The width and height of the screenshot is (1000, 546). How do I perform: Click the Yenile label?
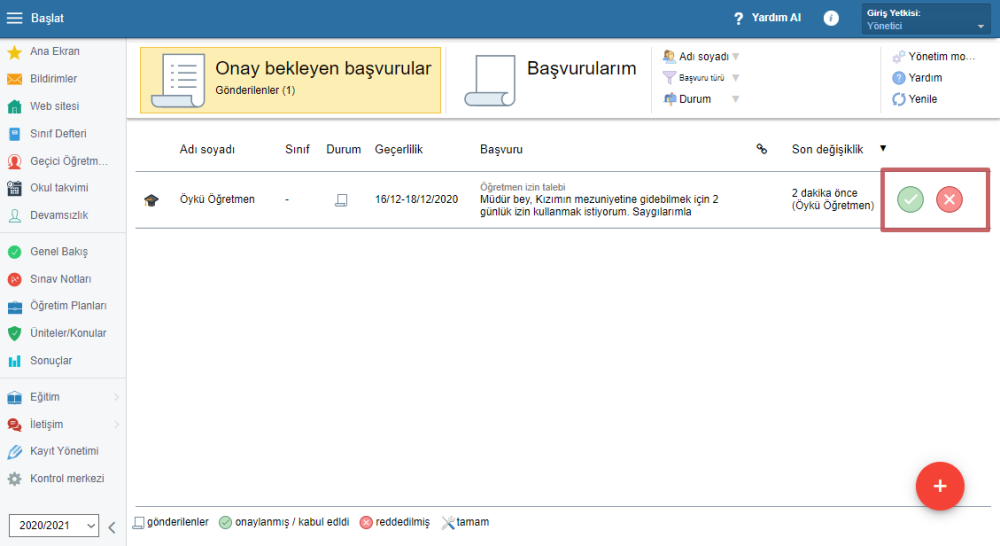(923, 100)
